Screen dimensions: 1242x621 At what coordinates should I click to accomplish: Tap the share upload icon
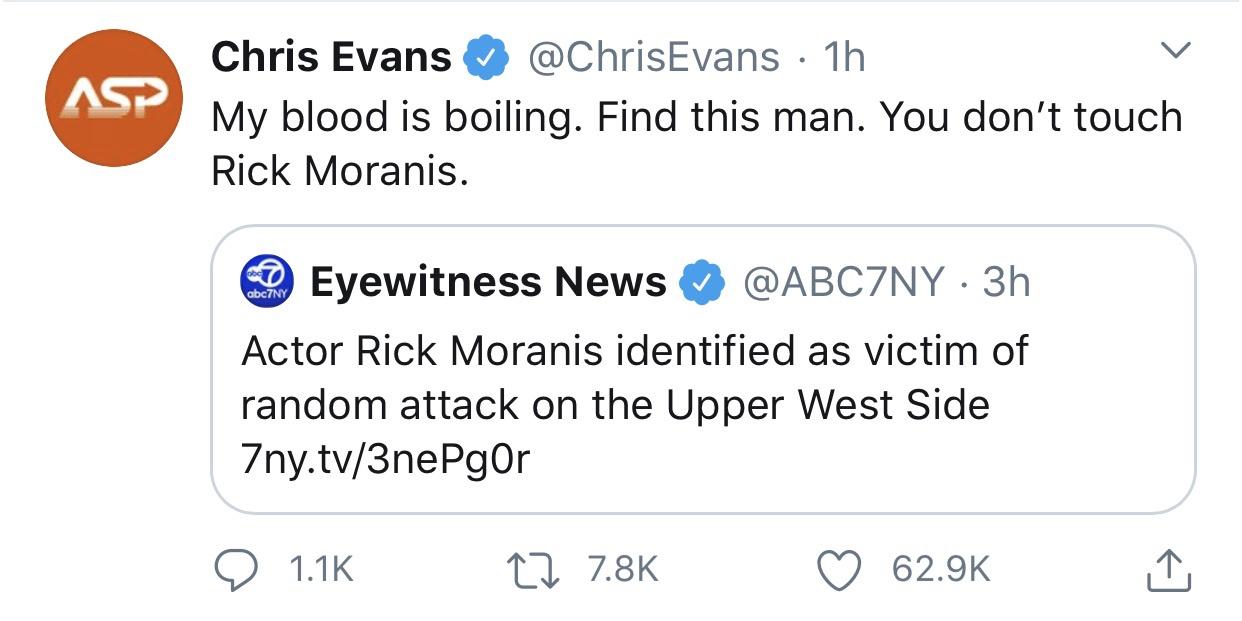click(x=1169, y=569)
